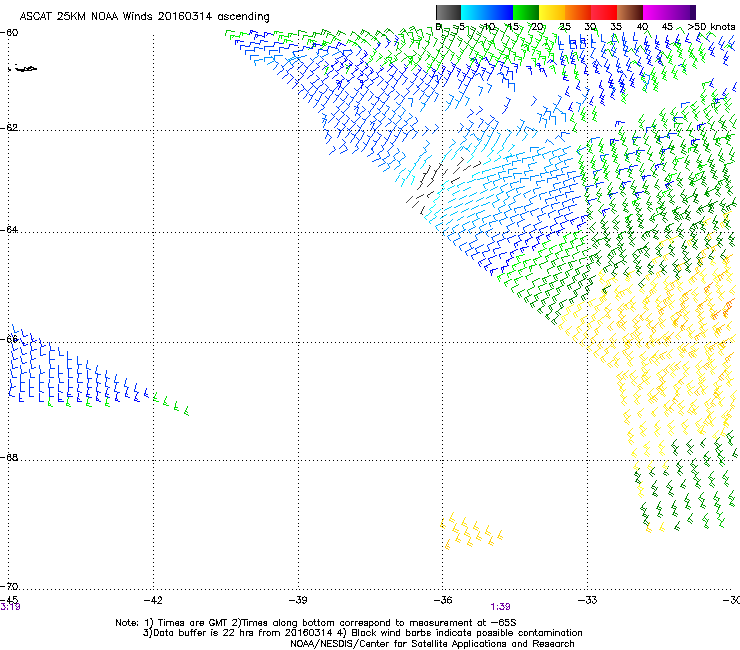Select the cyan-to-blue 5-15 knots color bar segment

click(487, 12)
